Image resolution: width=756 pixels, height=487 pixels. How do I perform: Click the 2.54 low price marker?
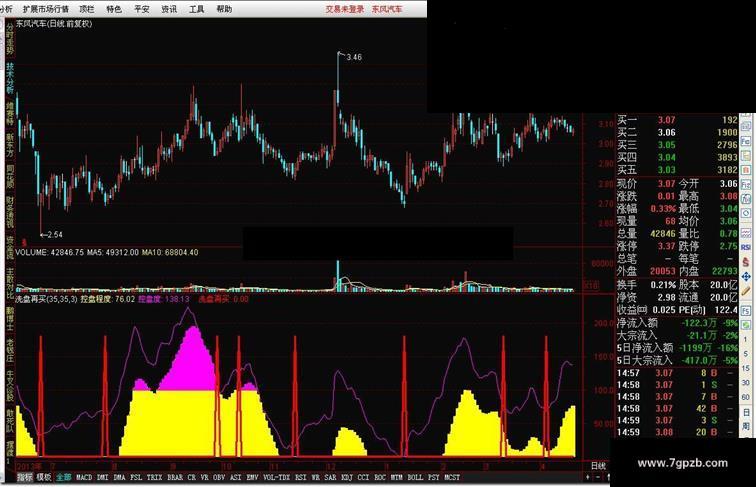coord(55,234)
